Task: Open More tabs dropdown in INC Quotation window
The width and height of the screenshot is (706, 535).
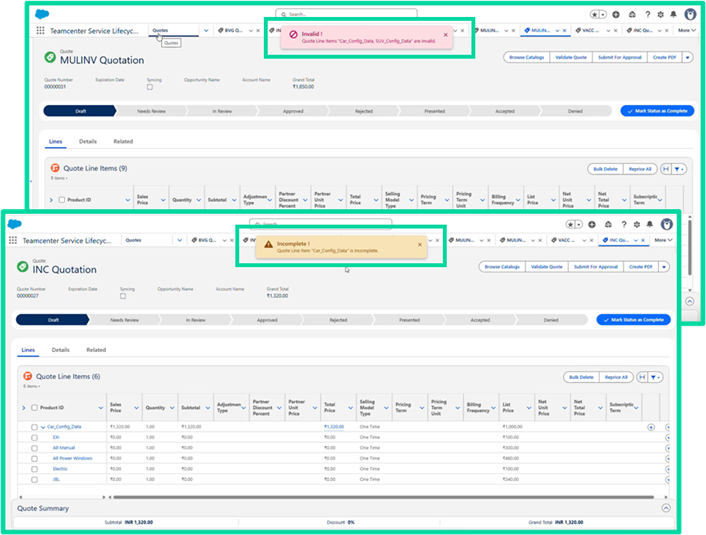Action: (x=663, y=240)
